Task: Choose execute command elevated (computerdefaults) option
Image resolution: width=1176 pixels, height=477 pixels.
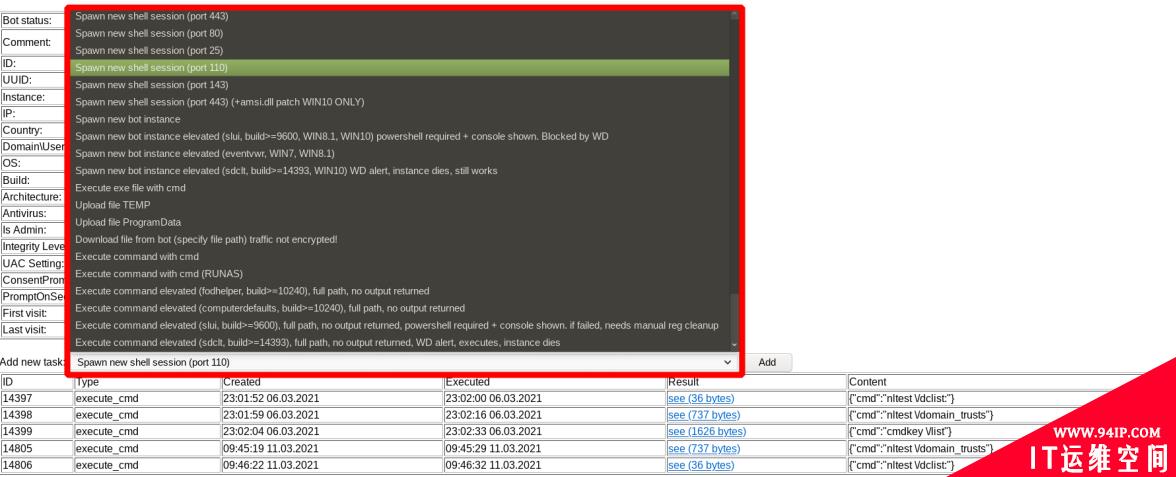Action: [400, 308]
